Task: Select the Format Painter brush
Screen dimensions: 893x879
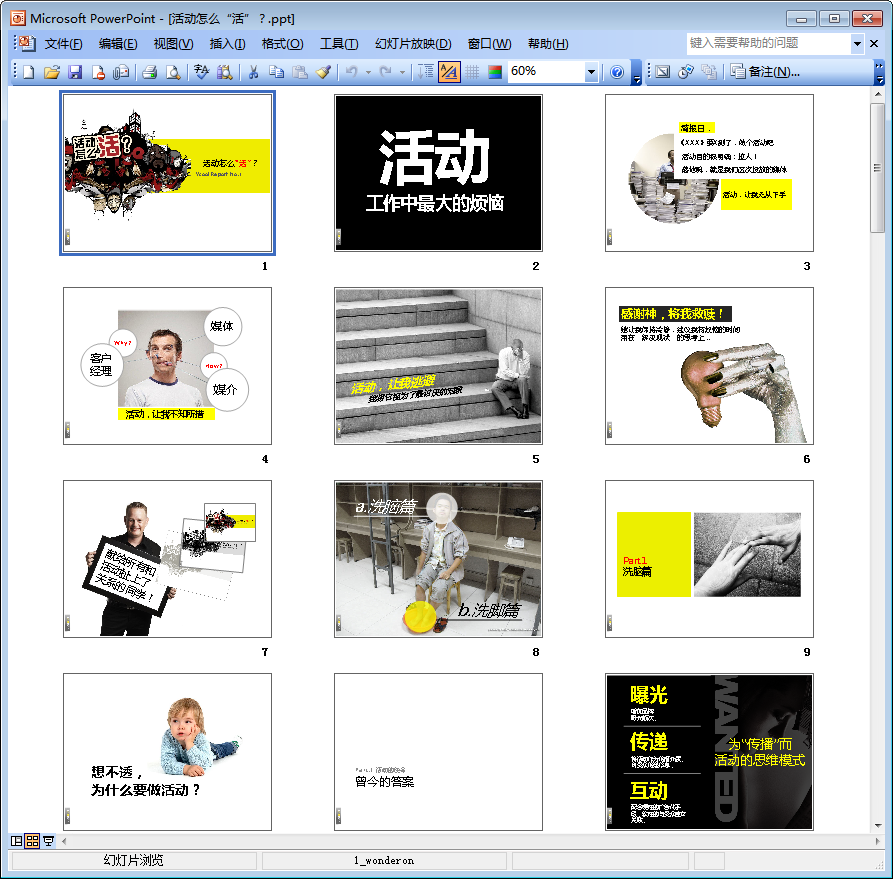Action: (323, 72)
